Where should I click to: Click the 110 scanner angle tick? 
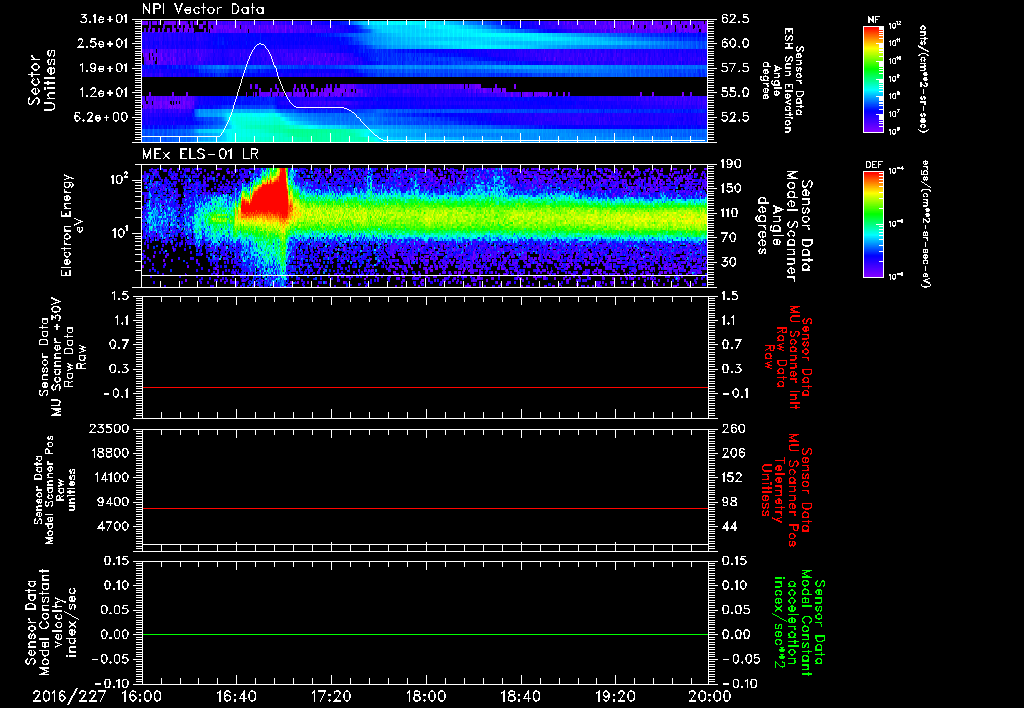point(731,213)
